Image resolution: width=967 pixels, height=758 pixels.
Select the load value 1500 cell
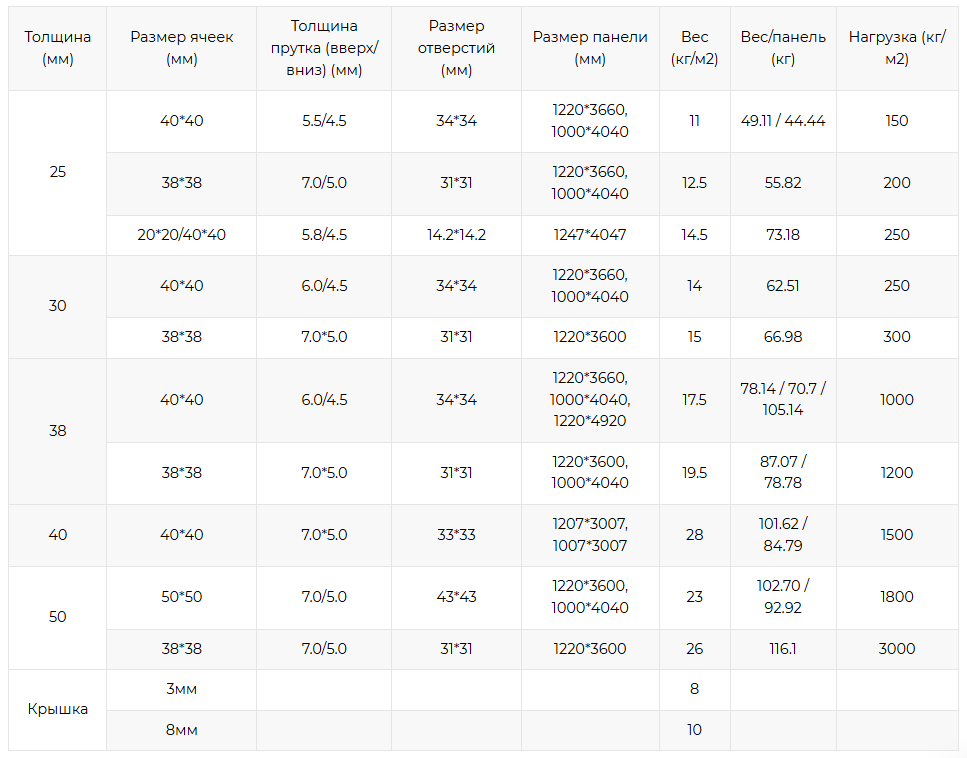tap(897, 535)
